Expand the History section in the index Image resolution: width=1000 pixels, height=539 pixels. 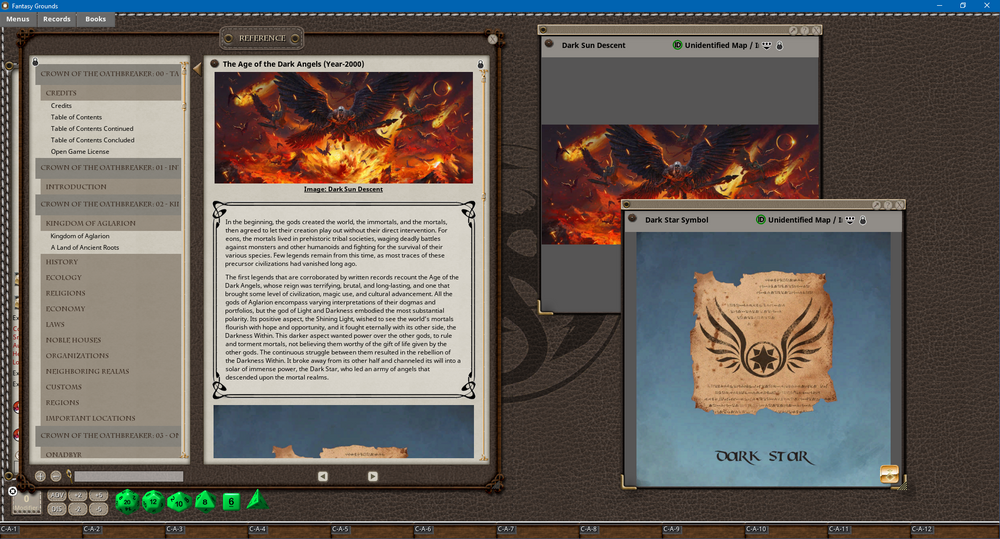(62, 262)
